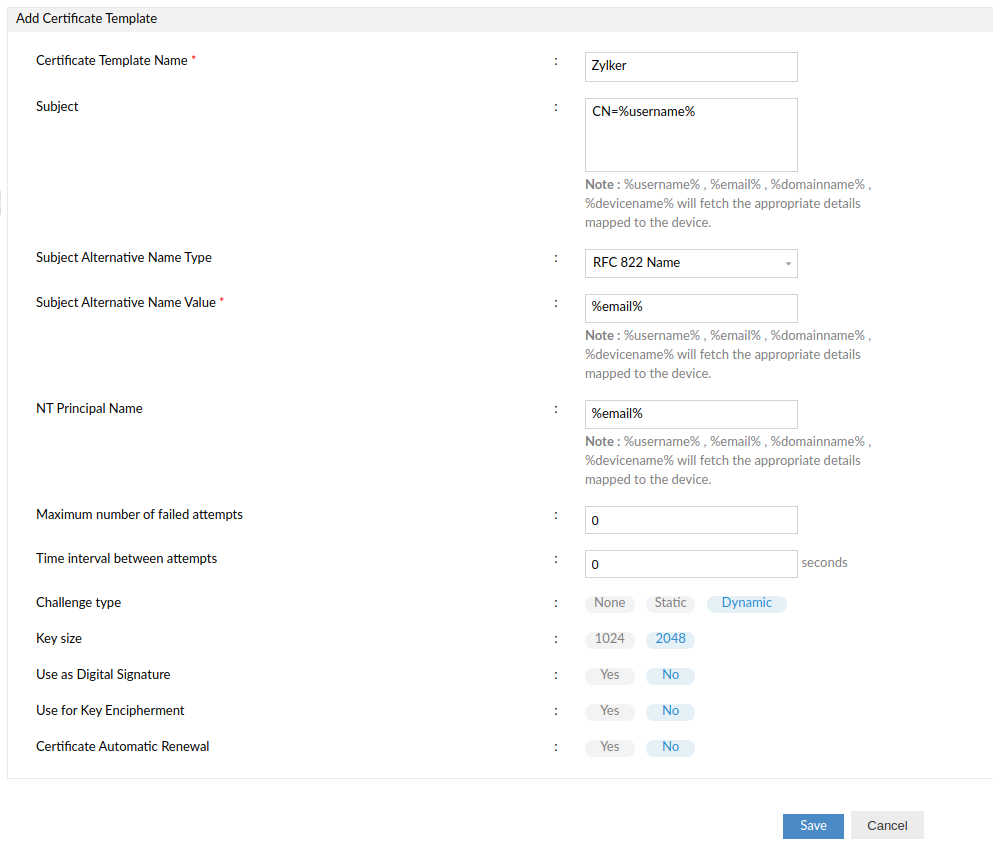This screenshot has width=993, height=850.
Task: Select No for Use as Digital Signature
Action: click(x=670, y=675)
